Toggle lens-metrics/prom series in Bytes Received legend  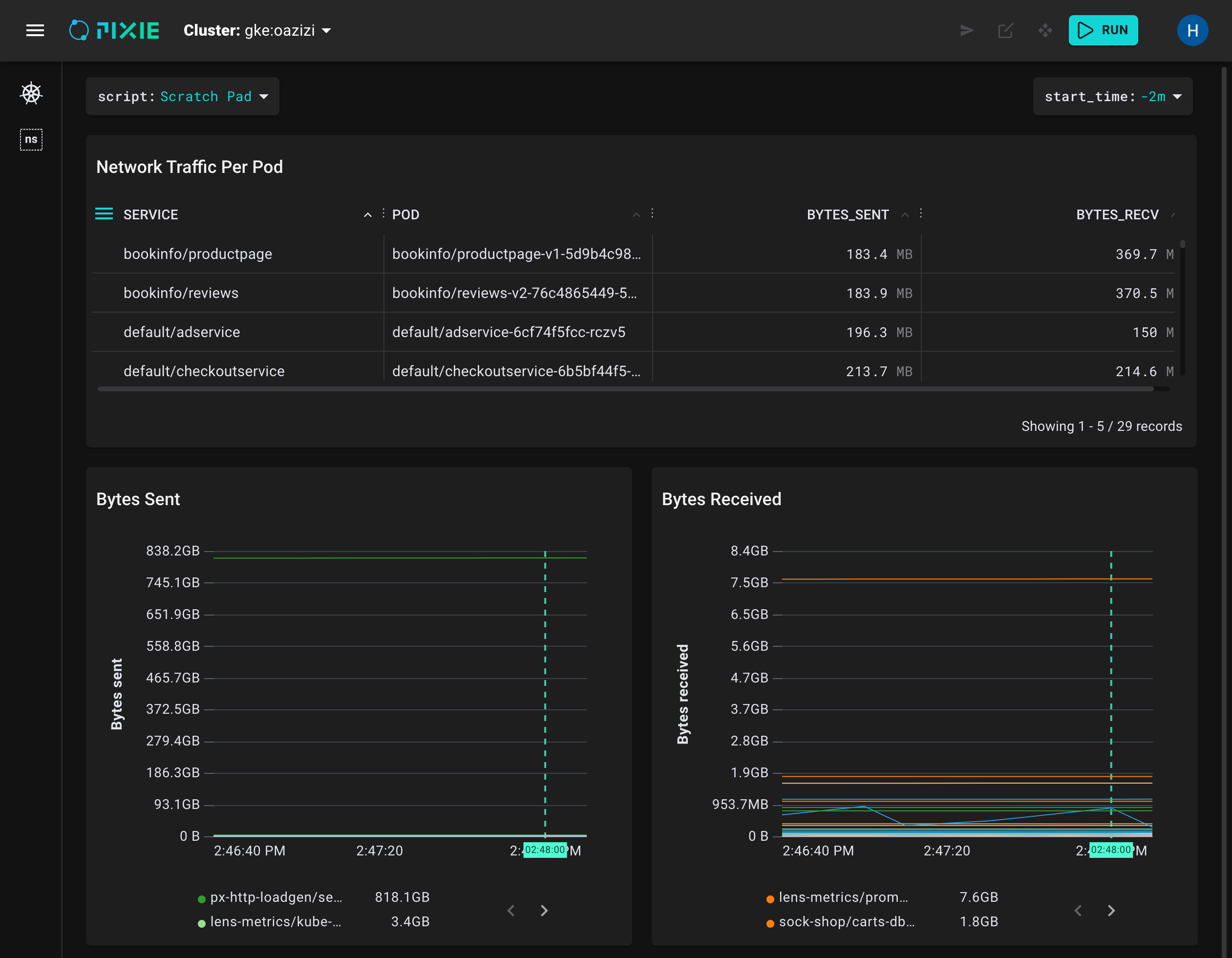tap(843, 897)
